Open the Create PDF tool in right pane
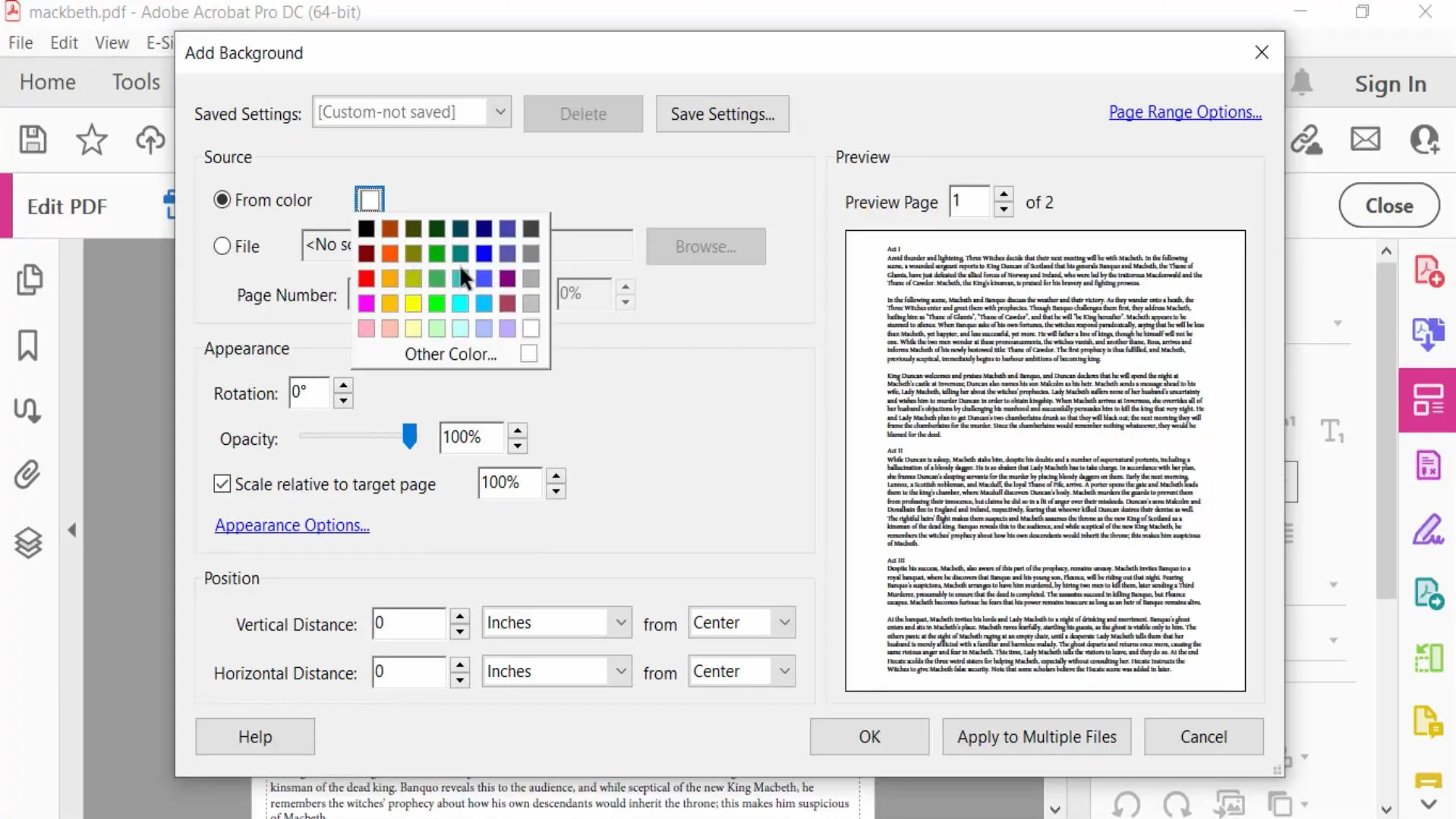Screen dimensions: 1456x819 [x=1428, y=271]
